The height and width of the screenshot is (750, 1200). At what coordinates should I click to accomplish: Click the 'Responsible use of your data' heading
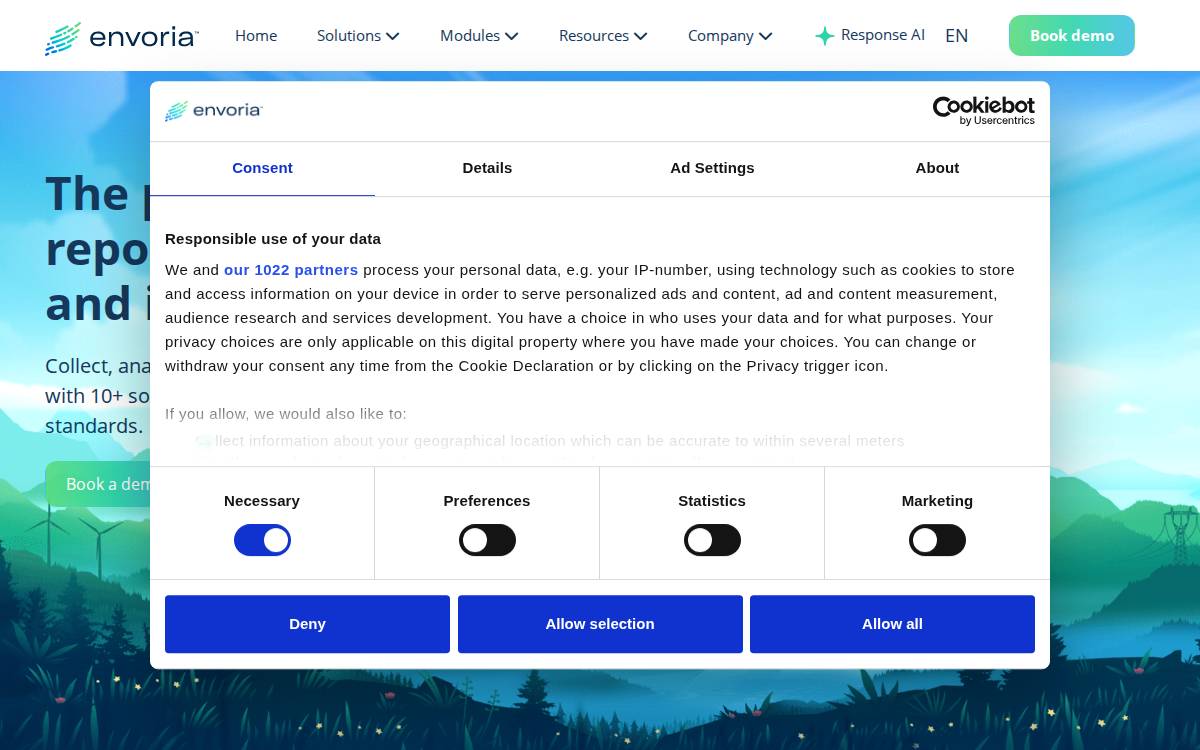coord(273,239)
